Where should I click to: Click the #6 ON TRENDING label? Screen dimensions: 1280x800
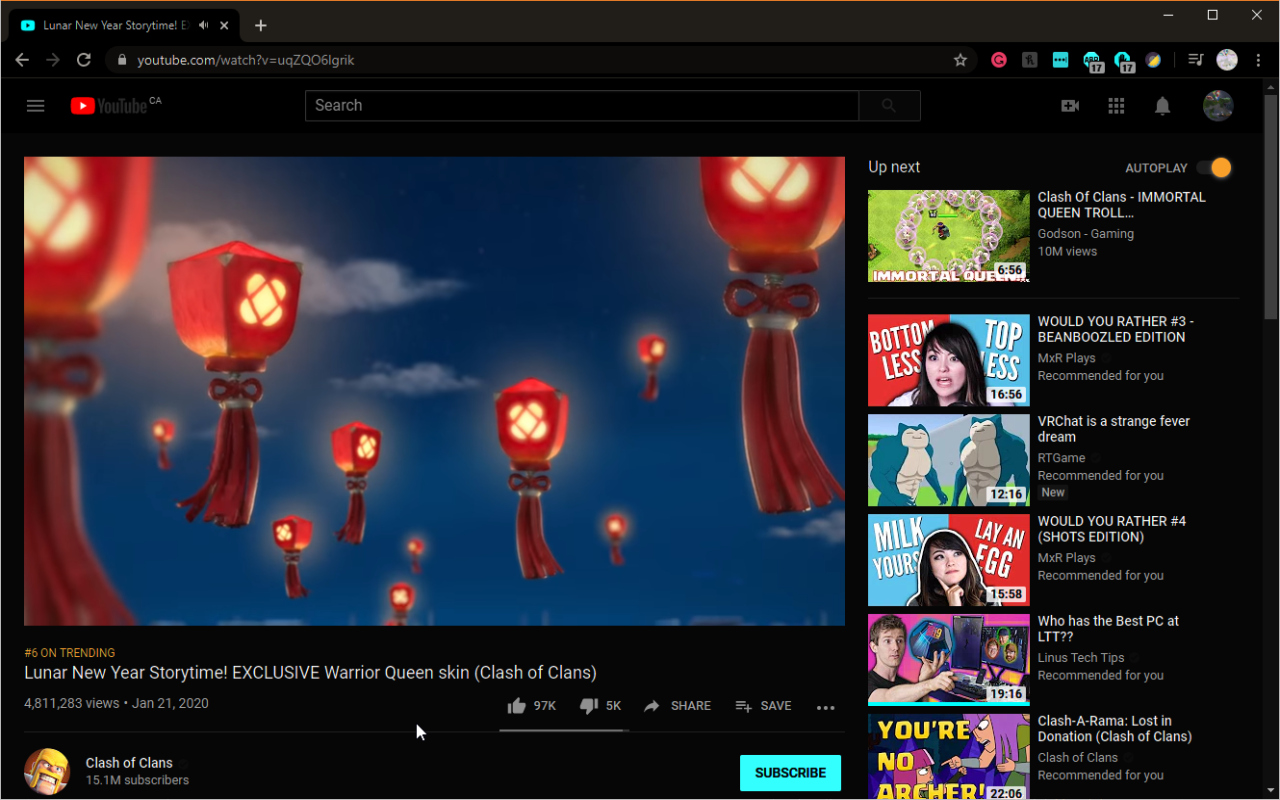click(x=70, y=653)
